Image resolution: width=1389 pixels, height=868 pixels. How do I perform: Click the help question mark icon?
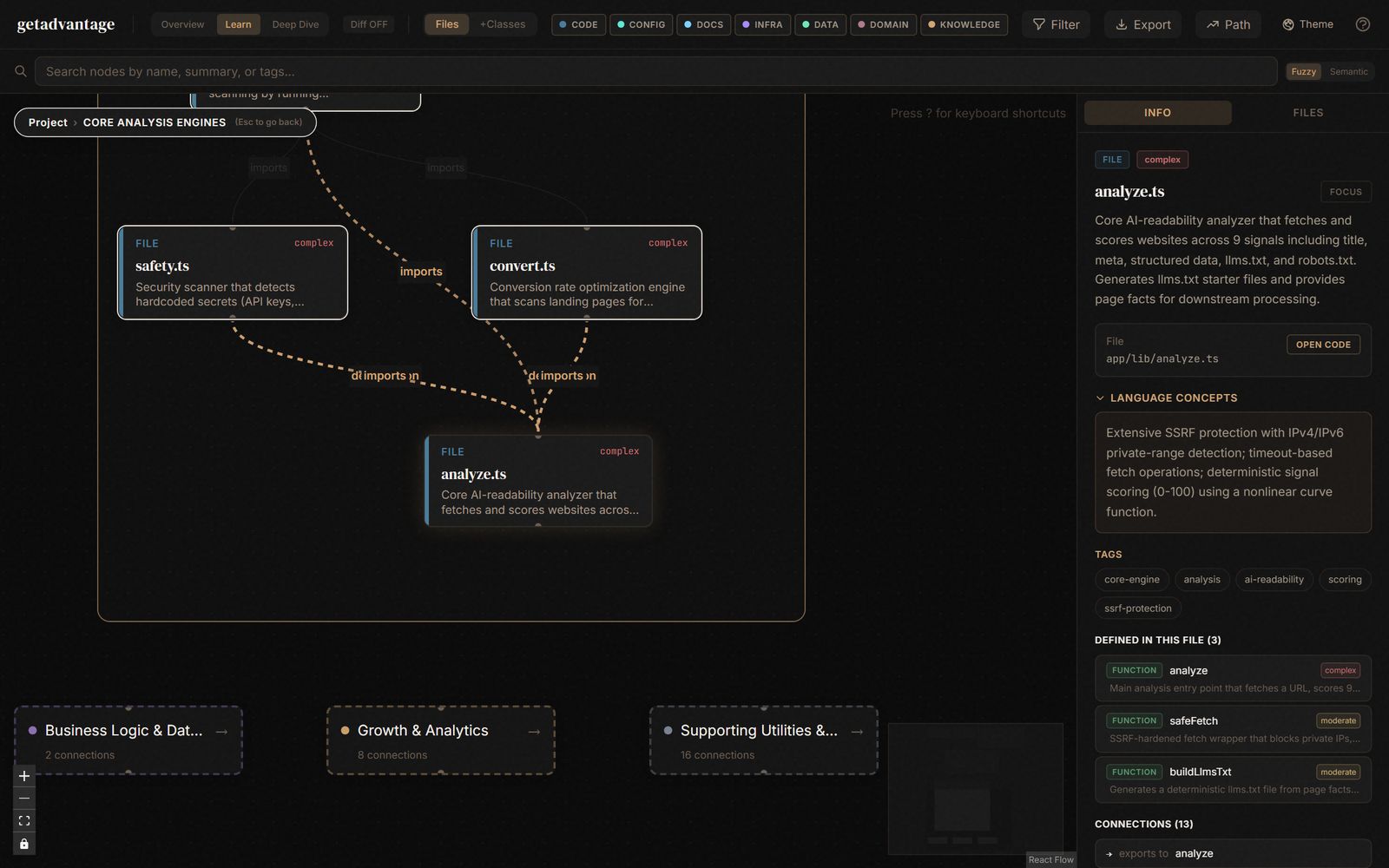(x=1363, y=24)
